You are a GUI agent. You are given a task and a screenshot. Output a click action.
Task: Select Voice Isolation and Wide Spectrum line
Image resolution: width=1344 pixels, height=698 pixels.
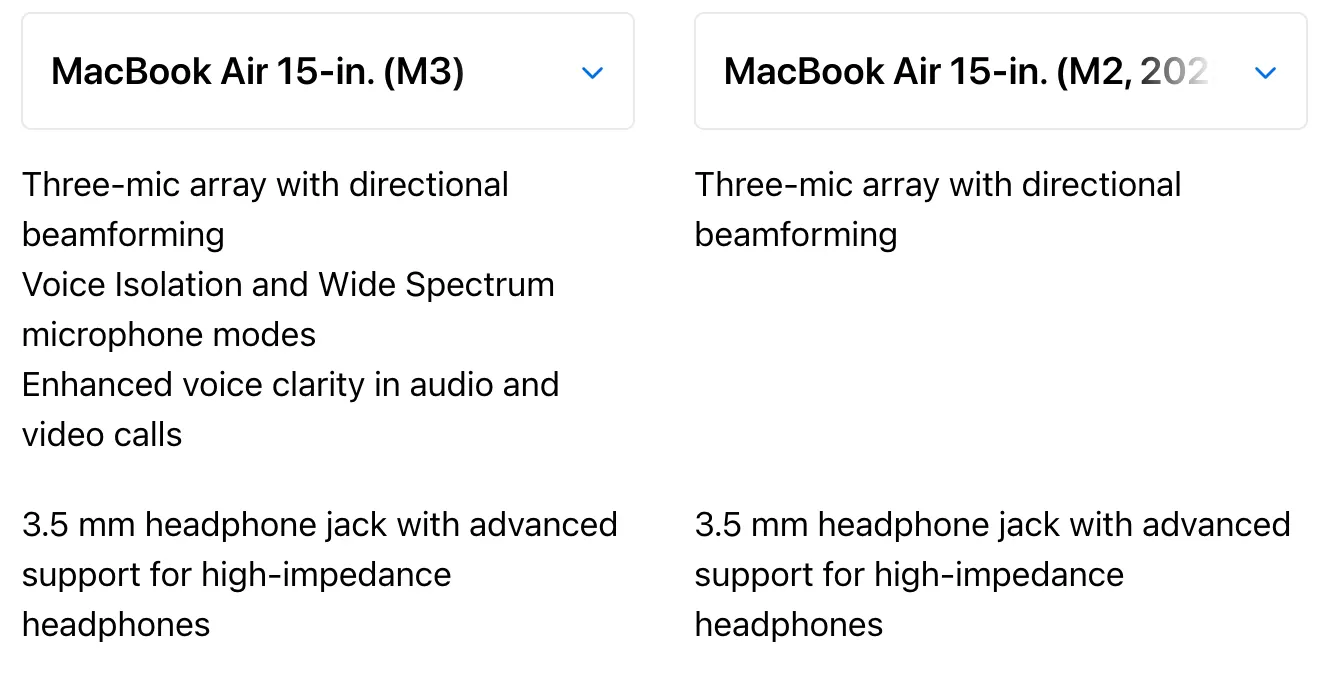288,285
